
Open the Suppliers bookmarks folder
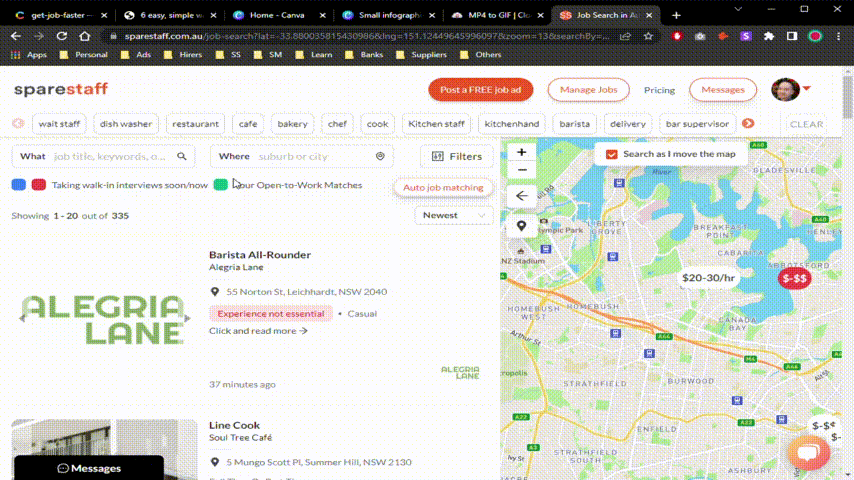coord(422,54)
